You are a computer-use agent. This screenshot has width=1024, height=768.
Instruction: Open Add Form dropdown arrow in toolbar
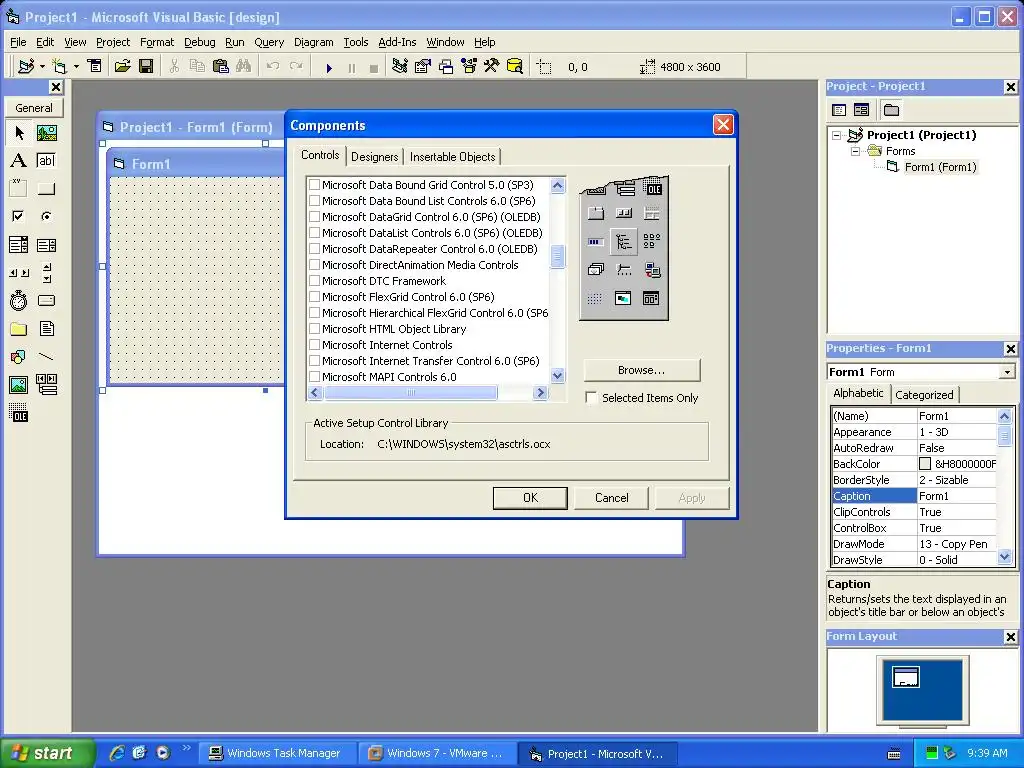point(76,67)
